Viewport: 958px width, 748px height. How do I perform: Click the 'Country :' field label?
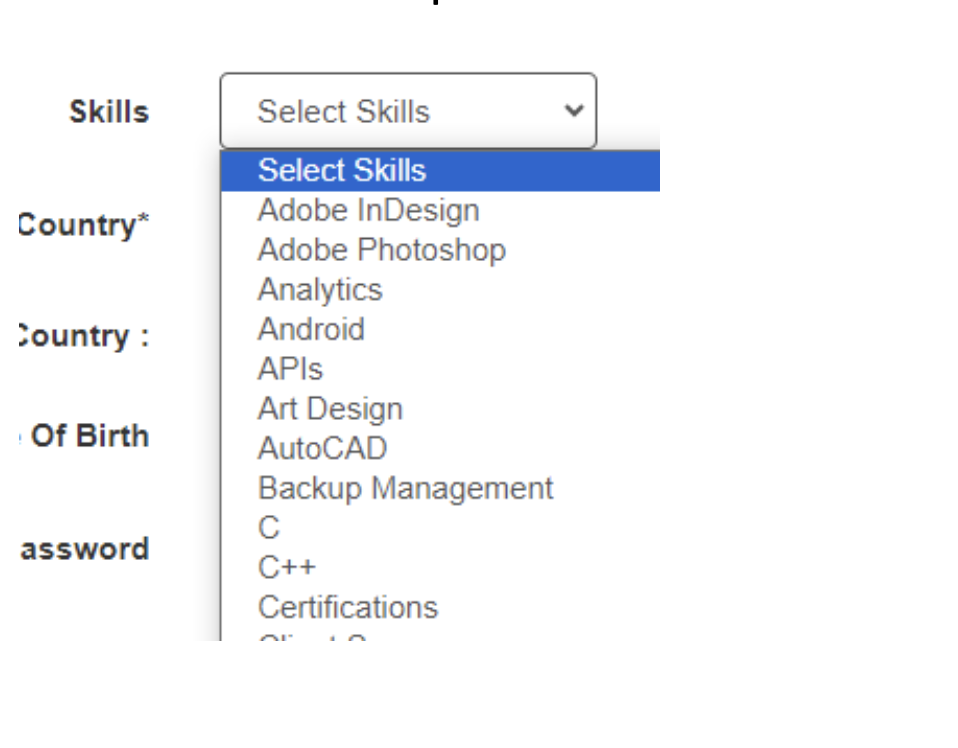click(x=83, y=336)
